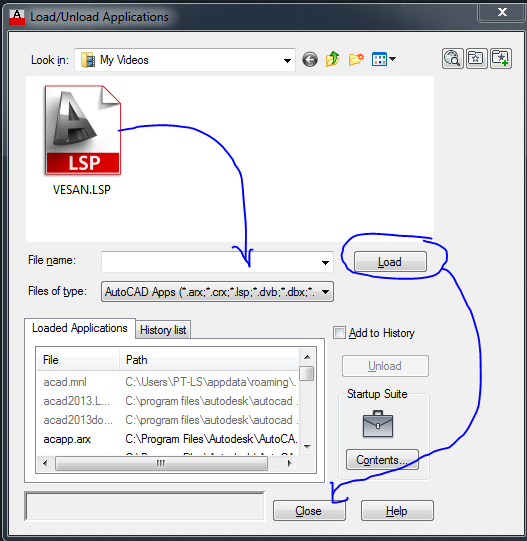Switch to the History list tab
The width and height of the screenshot is (527, 541).
click(x=163, y=330)
